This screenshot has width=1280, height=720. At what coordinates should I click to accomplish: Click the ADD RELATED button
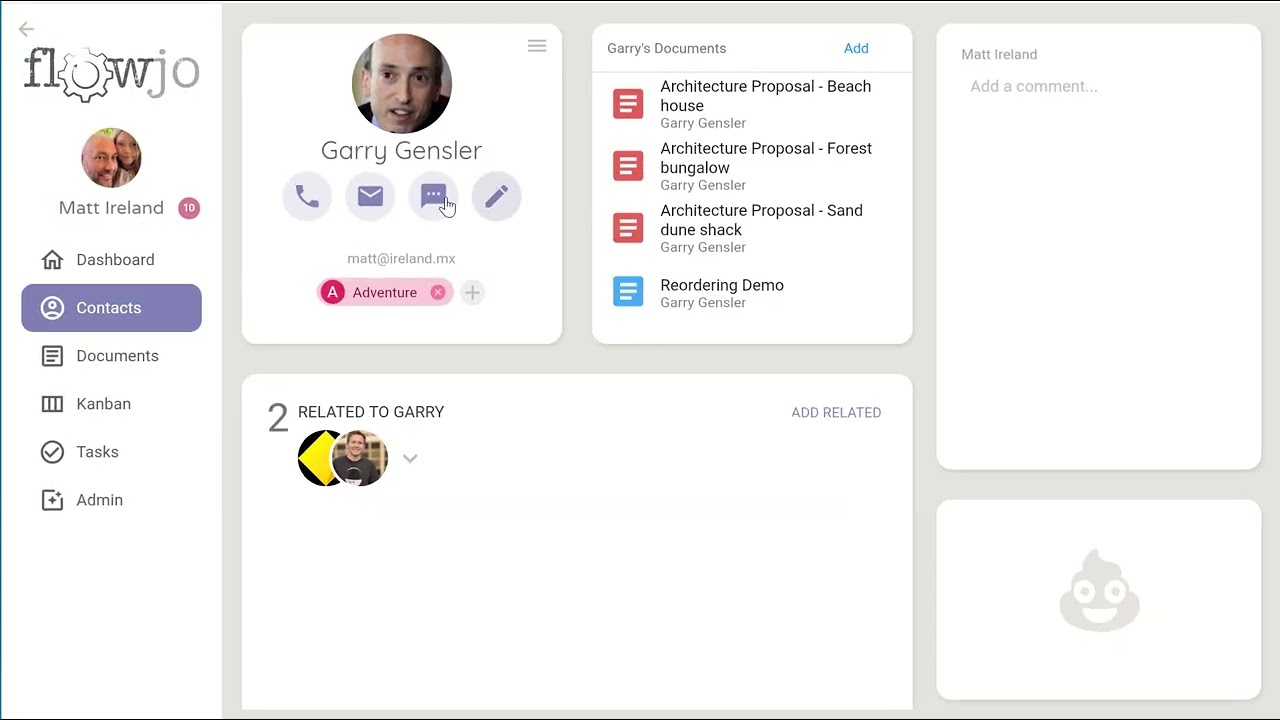click(836, 412)
